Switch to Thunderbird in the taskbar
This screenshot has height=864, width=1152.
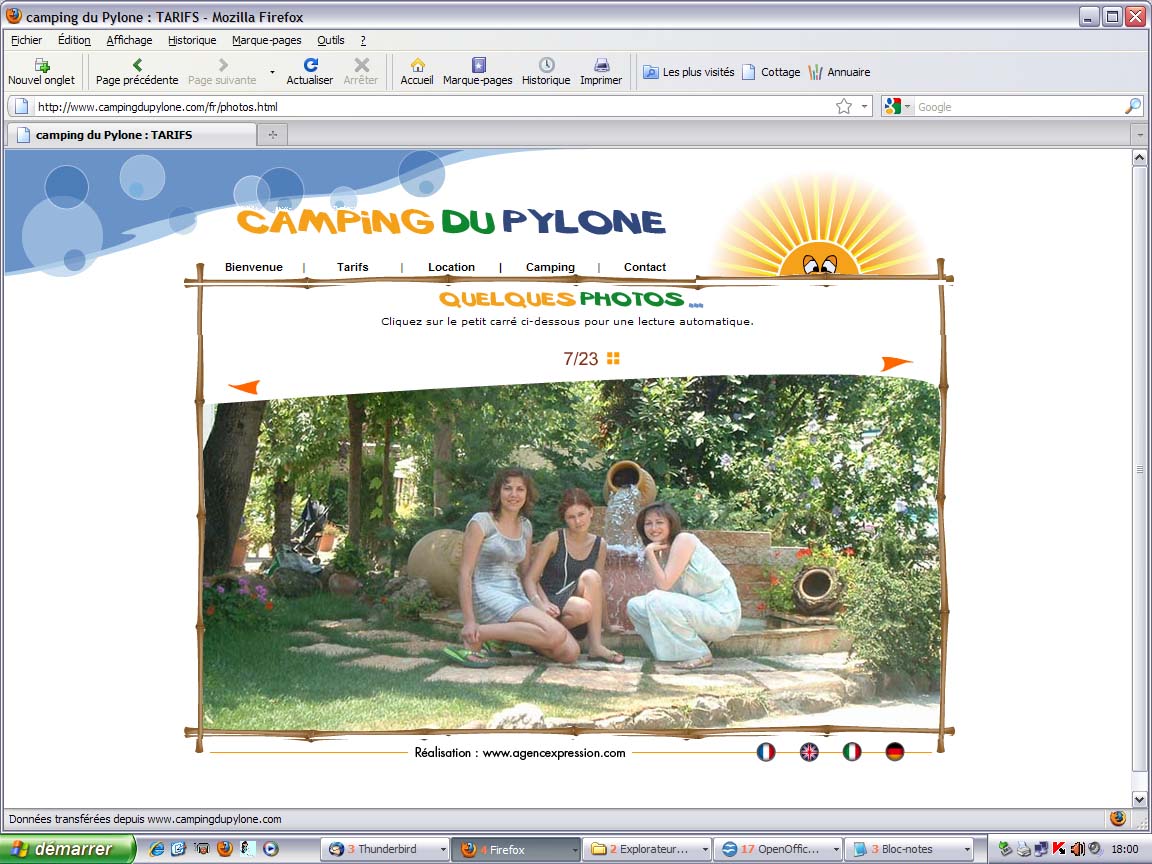386,849
